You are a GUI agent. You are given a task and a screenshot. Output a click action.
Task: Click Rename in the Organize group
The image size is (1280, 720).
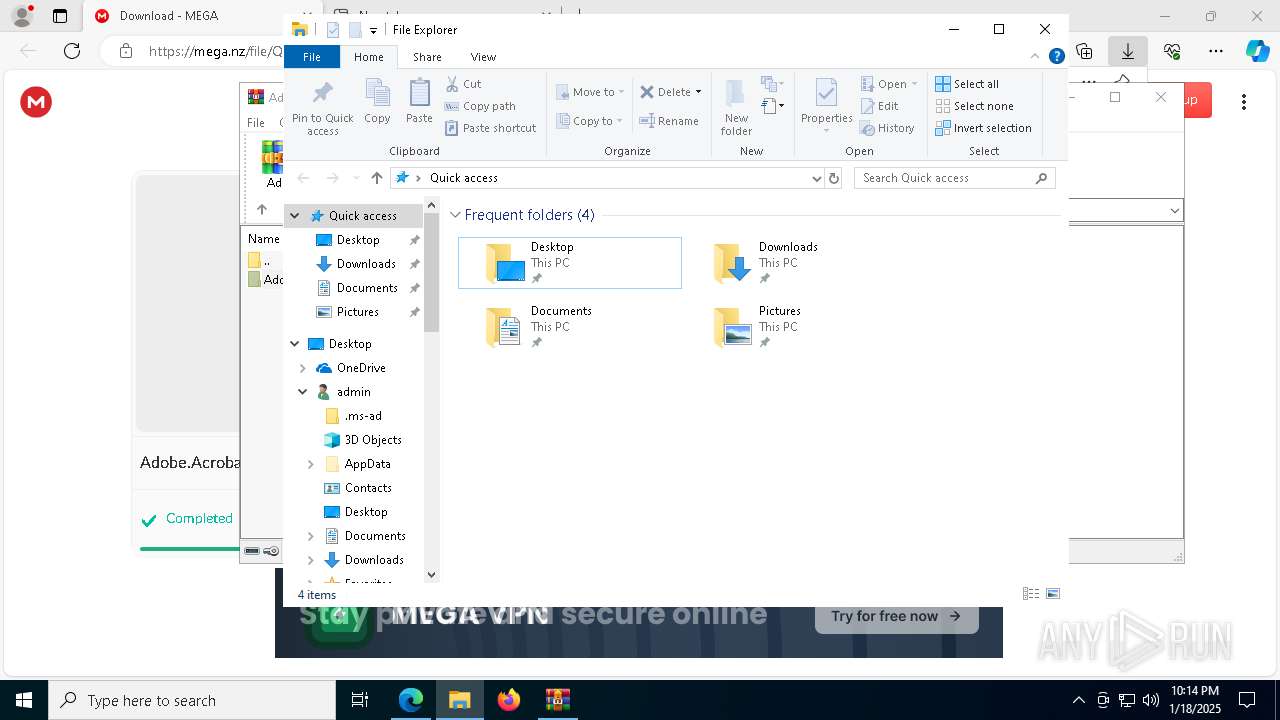coord(669,121)
